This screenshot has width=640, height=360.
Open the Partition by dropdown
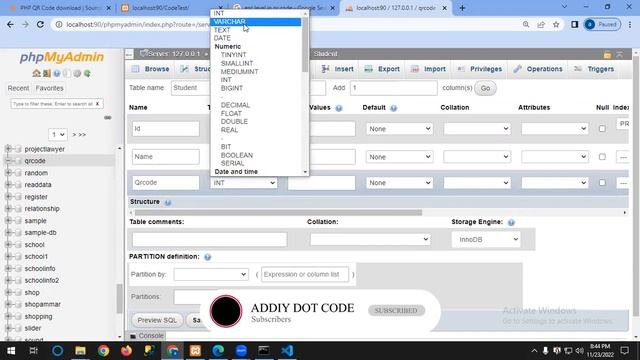click(211, 274)
